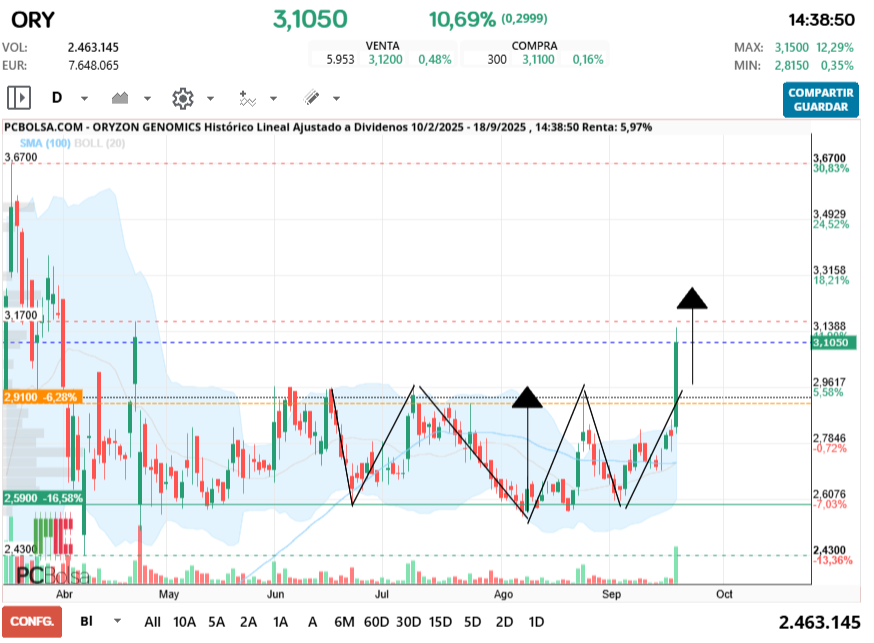Click the ORY ticker symbol
This screenshot has height=643, width=874.
pos(33,20)
